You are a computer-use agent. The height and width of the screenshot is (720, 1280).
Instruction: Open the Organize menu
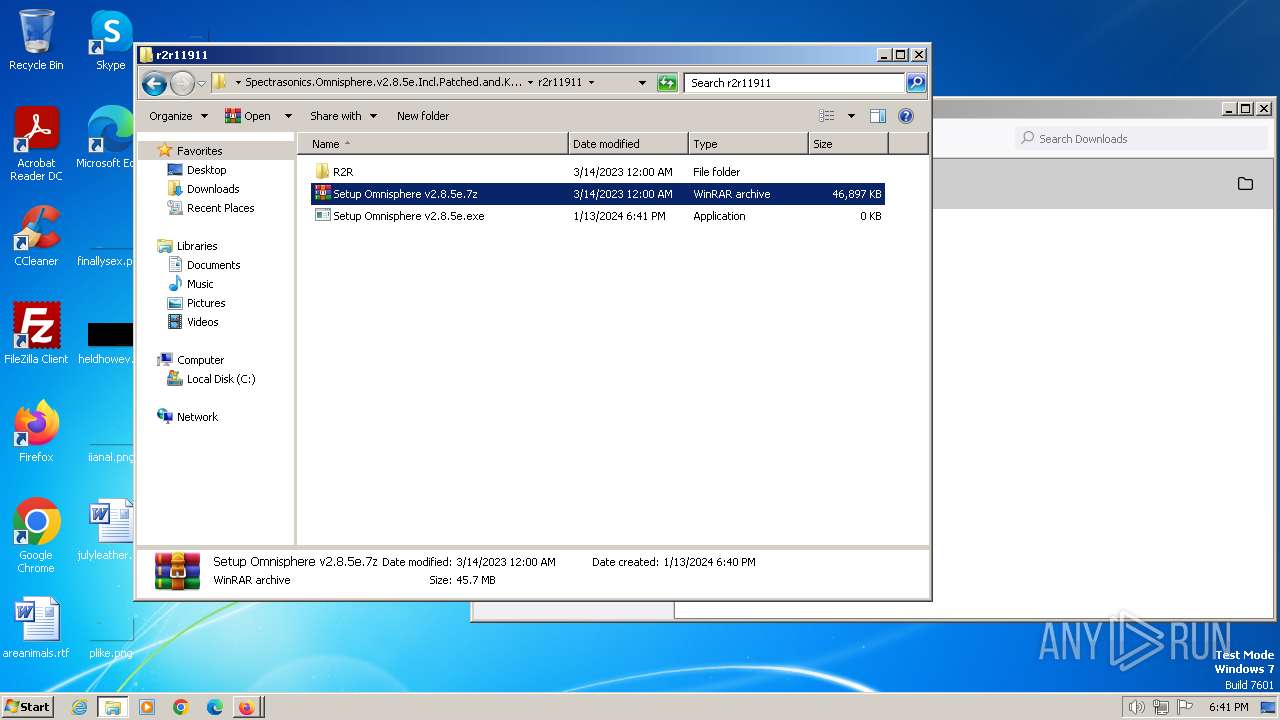tap(178, 116)
